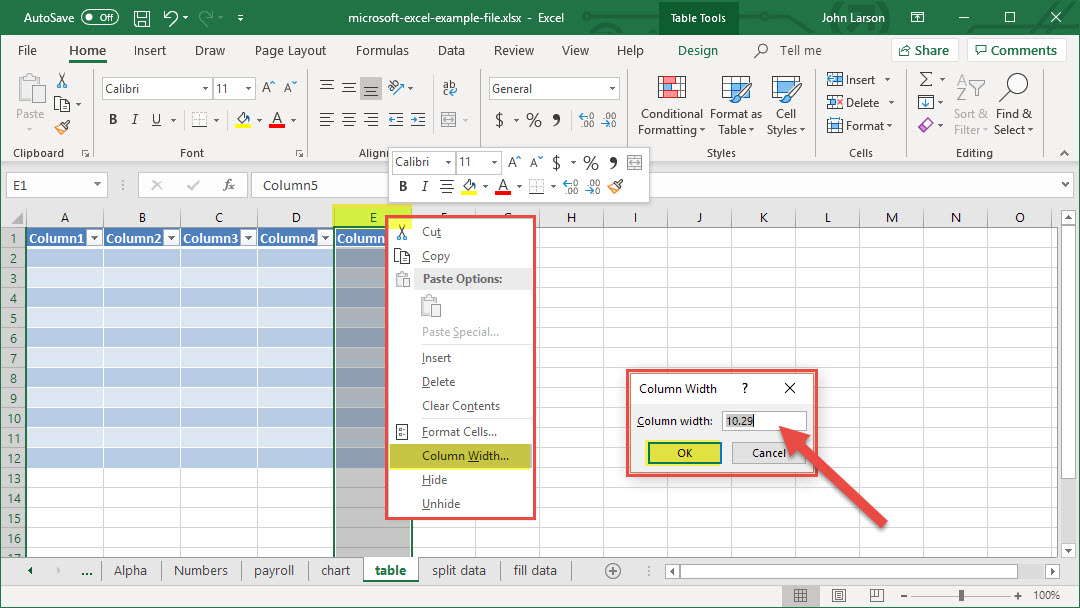Switch to the payroll sheet tab

[x=274, y=570]
